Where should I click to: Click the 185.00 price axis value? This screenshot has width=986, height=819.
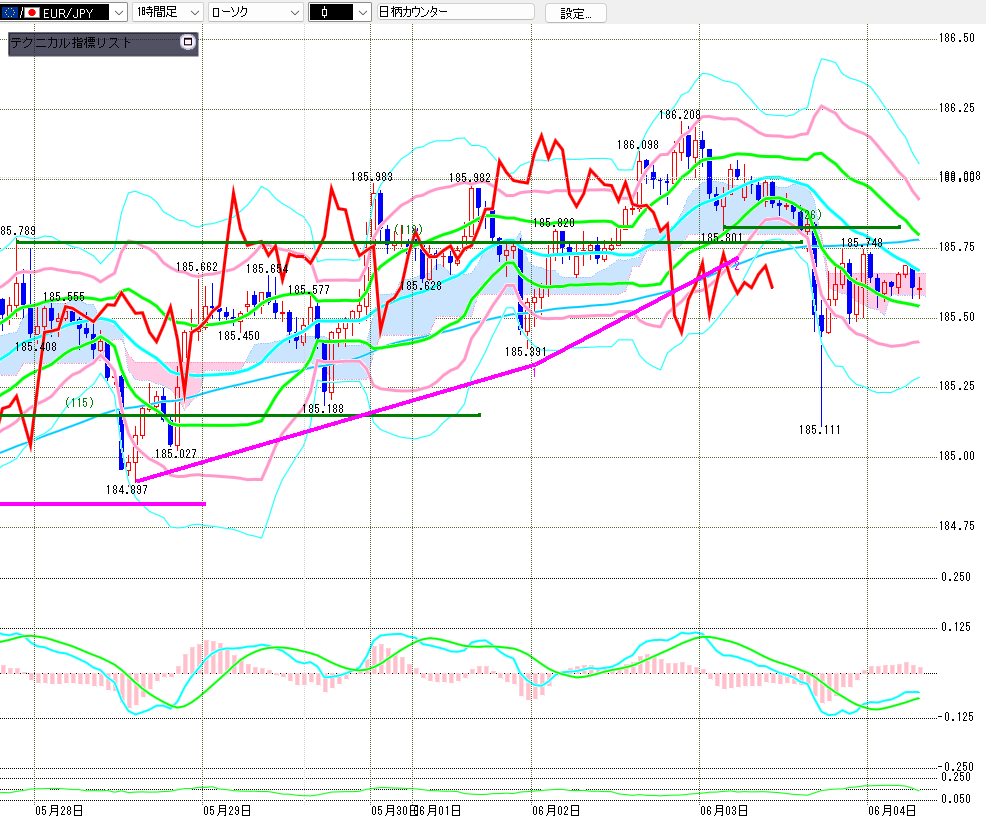(x=956, y=456)
